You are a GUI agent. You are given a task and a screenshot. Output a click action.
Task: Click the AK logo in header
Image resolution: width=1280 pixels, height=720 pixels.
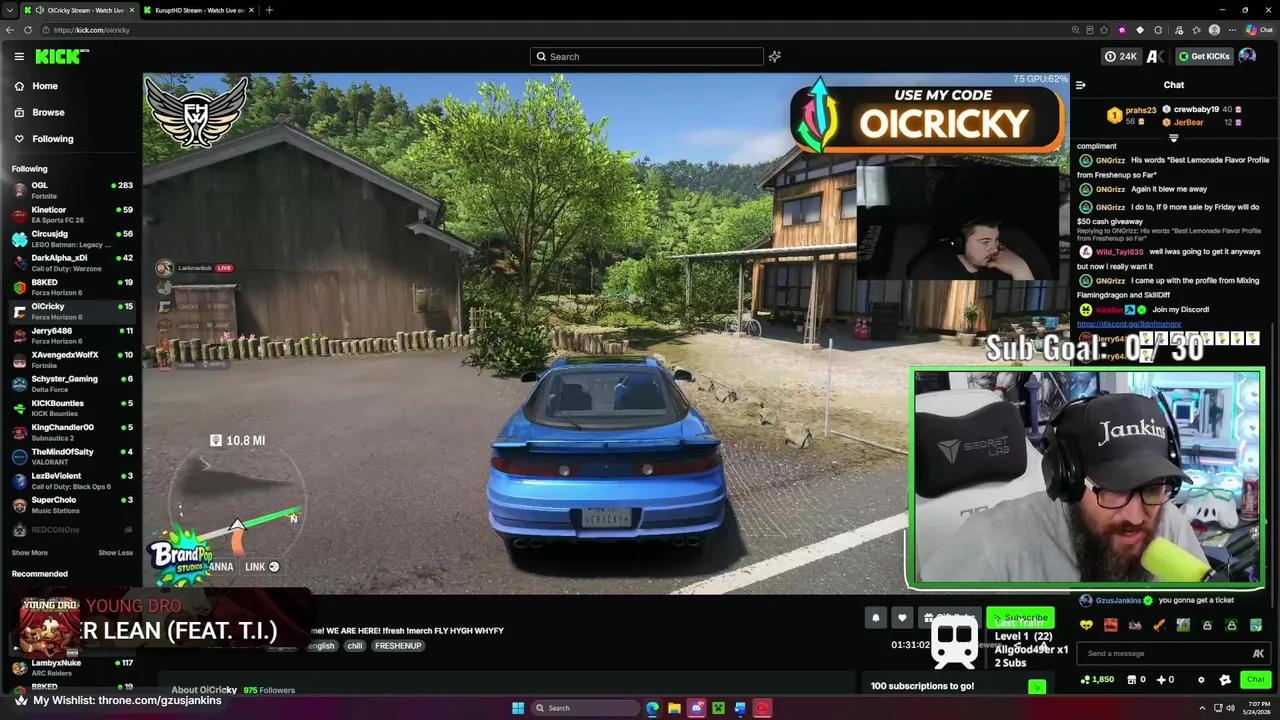[1155, 57]
